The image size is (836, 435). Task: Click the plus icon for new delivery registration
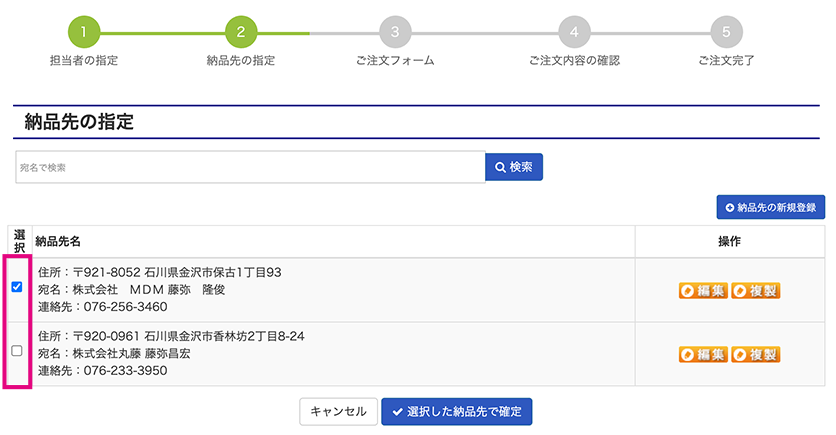[x=729, y=207]
